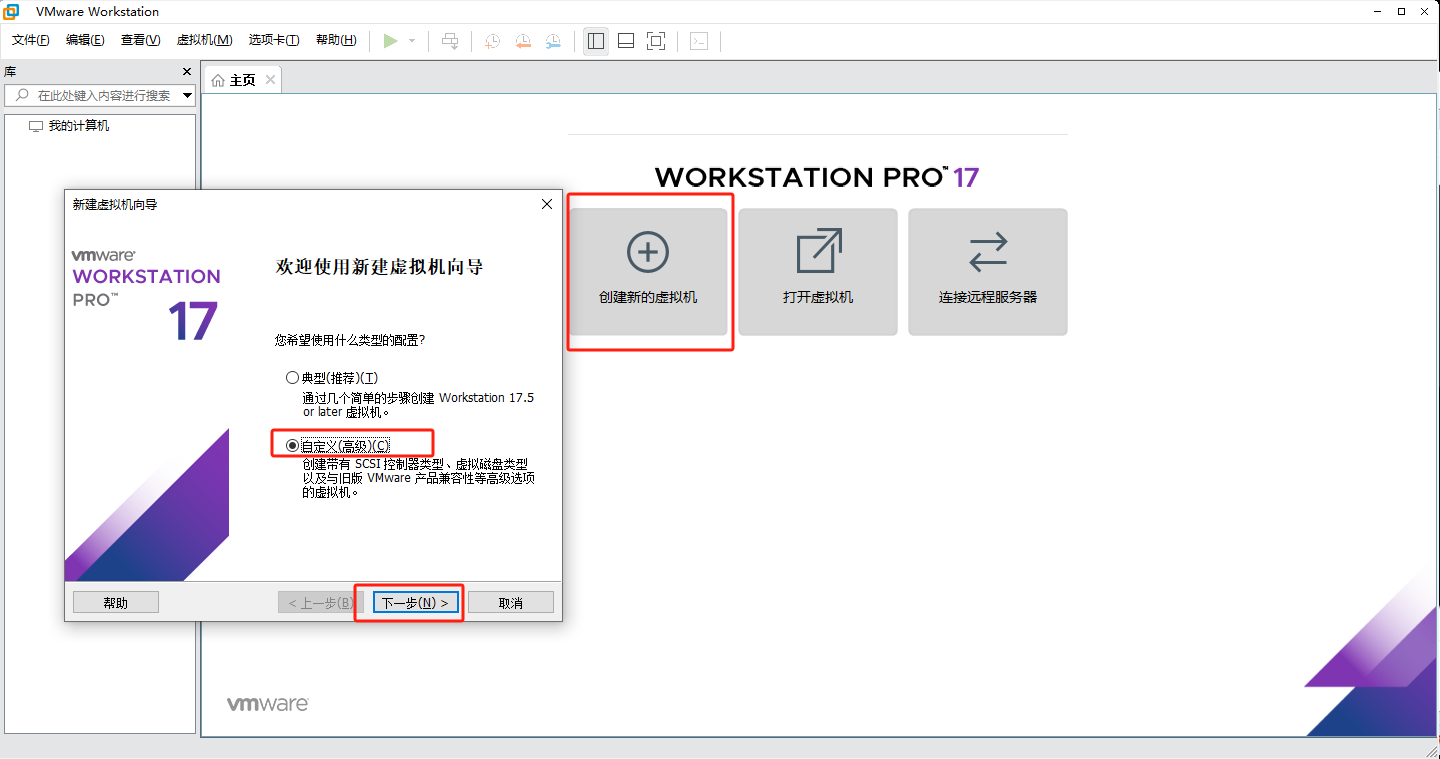Click the 新建虚拟机向导 dialog title

click(x=115, y=204)
